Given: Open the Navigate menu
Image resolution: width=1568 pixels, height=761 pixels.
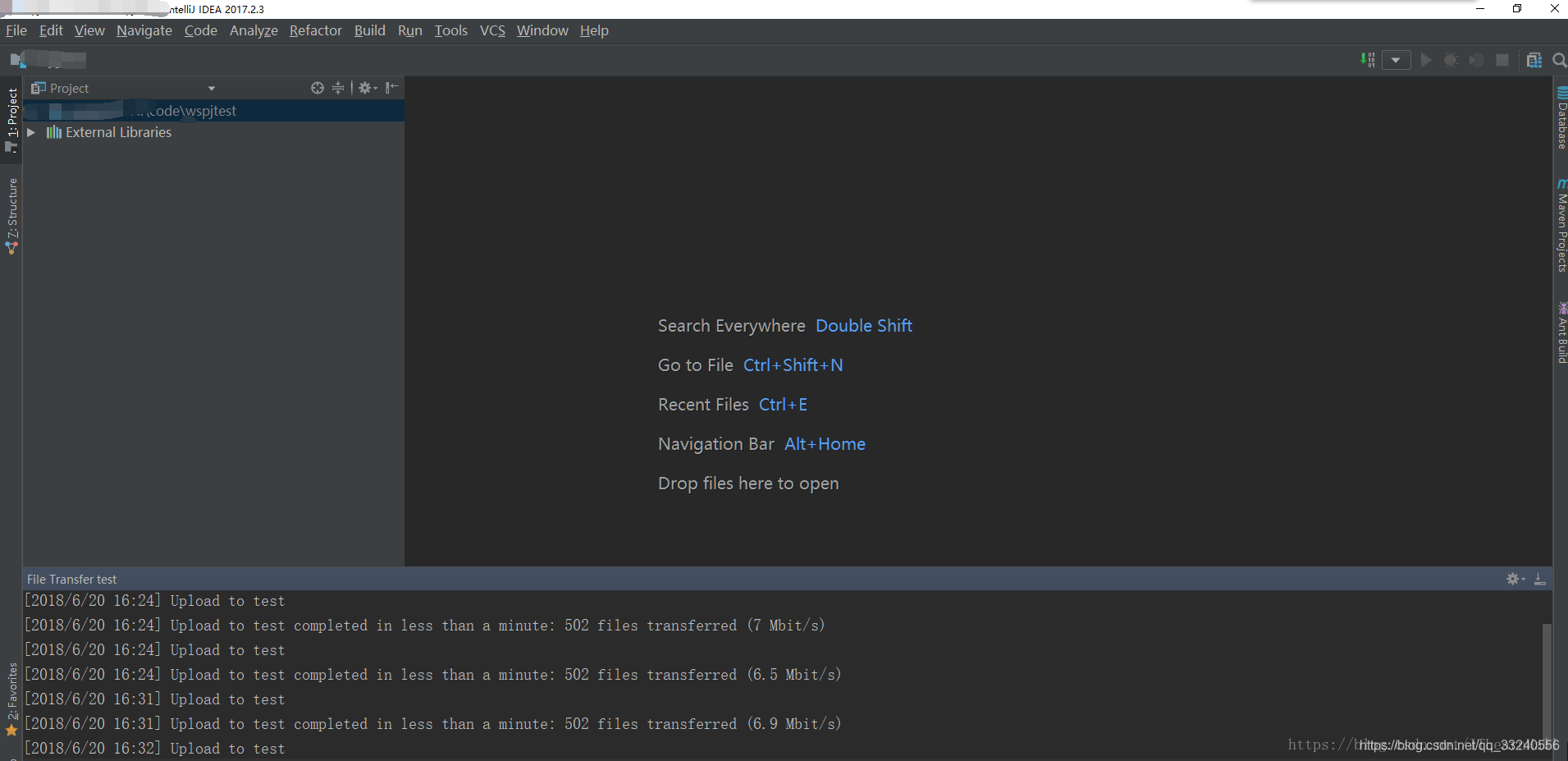Looking at the screenshot, I should pyautogui.click(x=144, y=30).
